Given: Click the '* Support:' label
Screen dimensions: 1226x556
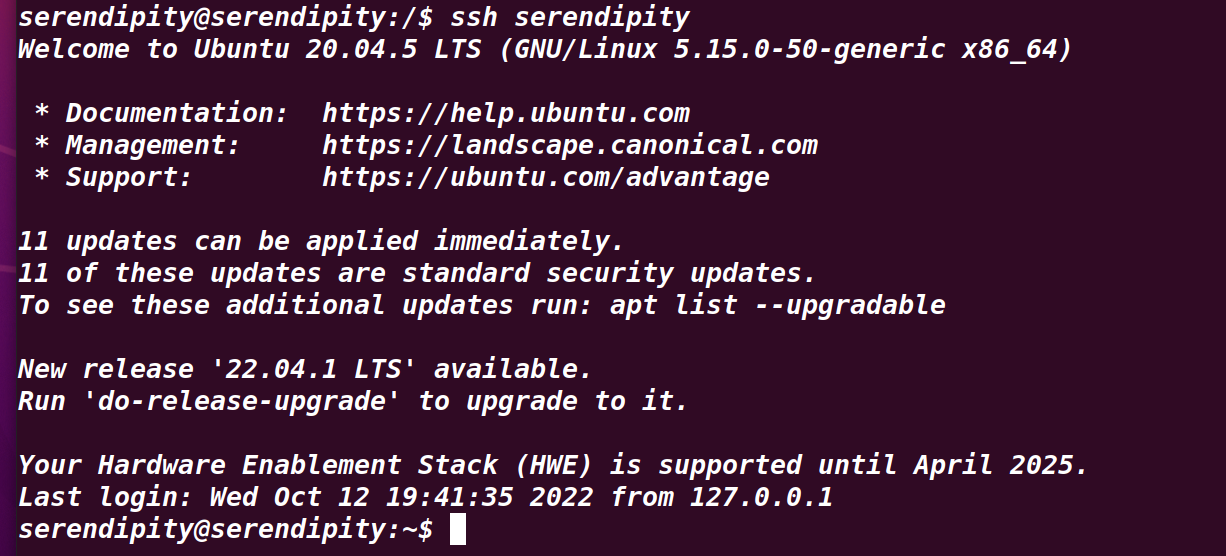Looking at the screenshot, I should 113,178.
